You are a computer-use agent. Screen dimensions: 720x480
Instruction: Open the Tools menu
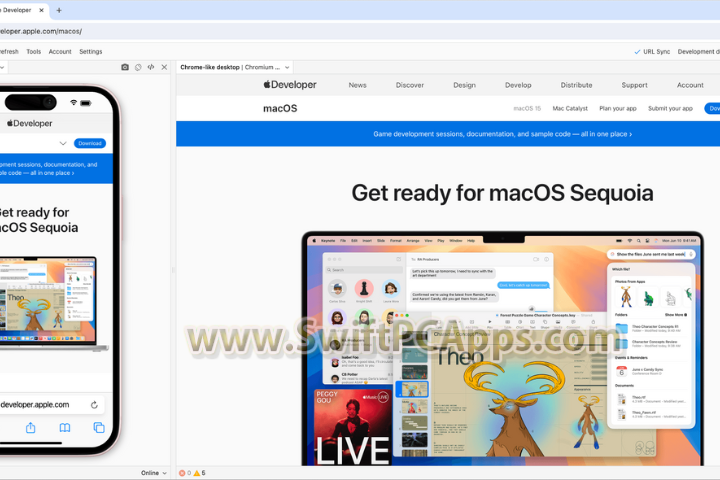pos(34,51)
